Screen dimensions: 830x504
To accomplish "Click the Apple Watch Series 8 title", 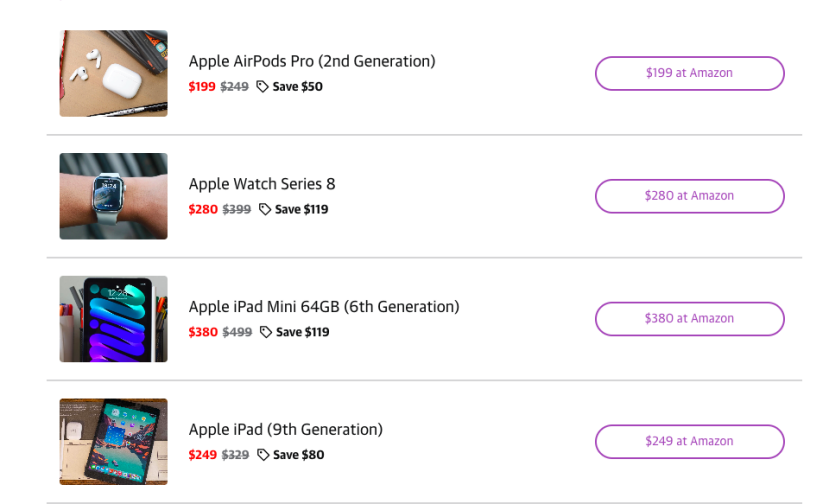I will [262, 184].
